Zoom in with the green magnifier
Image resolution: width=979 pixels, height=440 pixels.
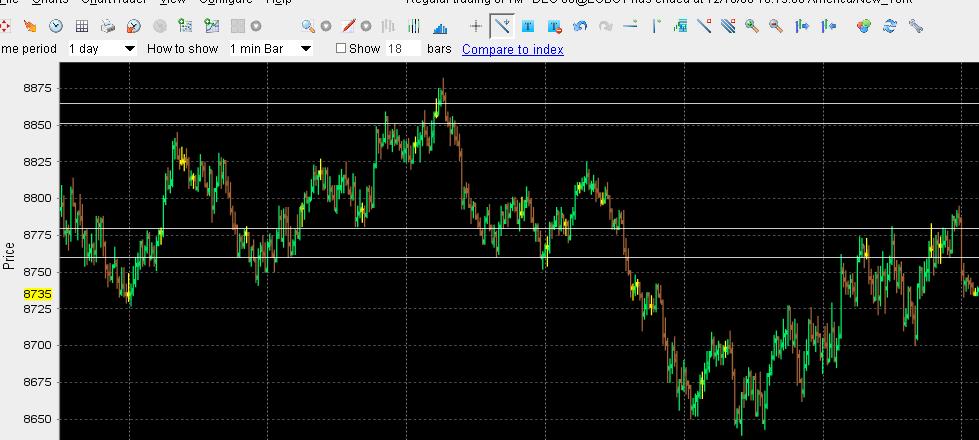tap(752, 26)
